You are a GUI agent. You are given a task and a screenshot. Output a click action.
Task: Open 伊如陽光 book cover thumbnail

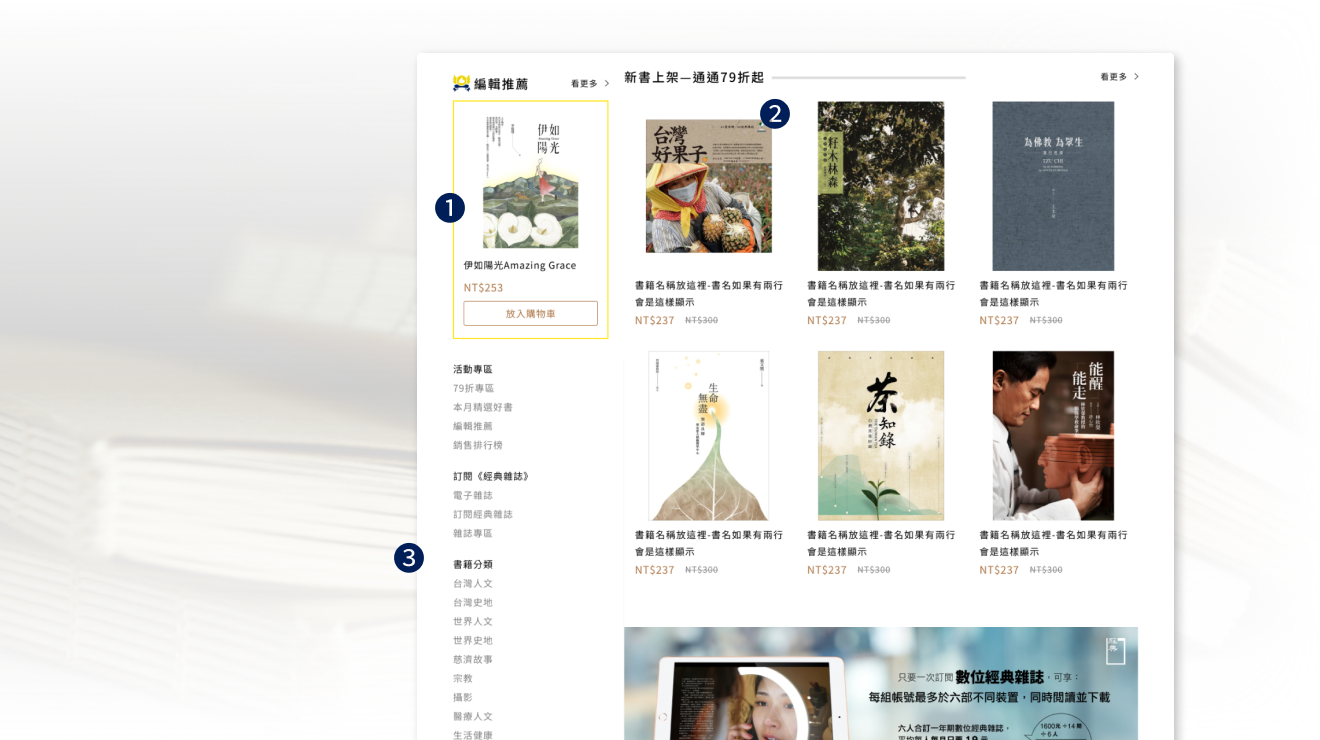530,181
